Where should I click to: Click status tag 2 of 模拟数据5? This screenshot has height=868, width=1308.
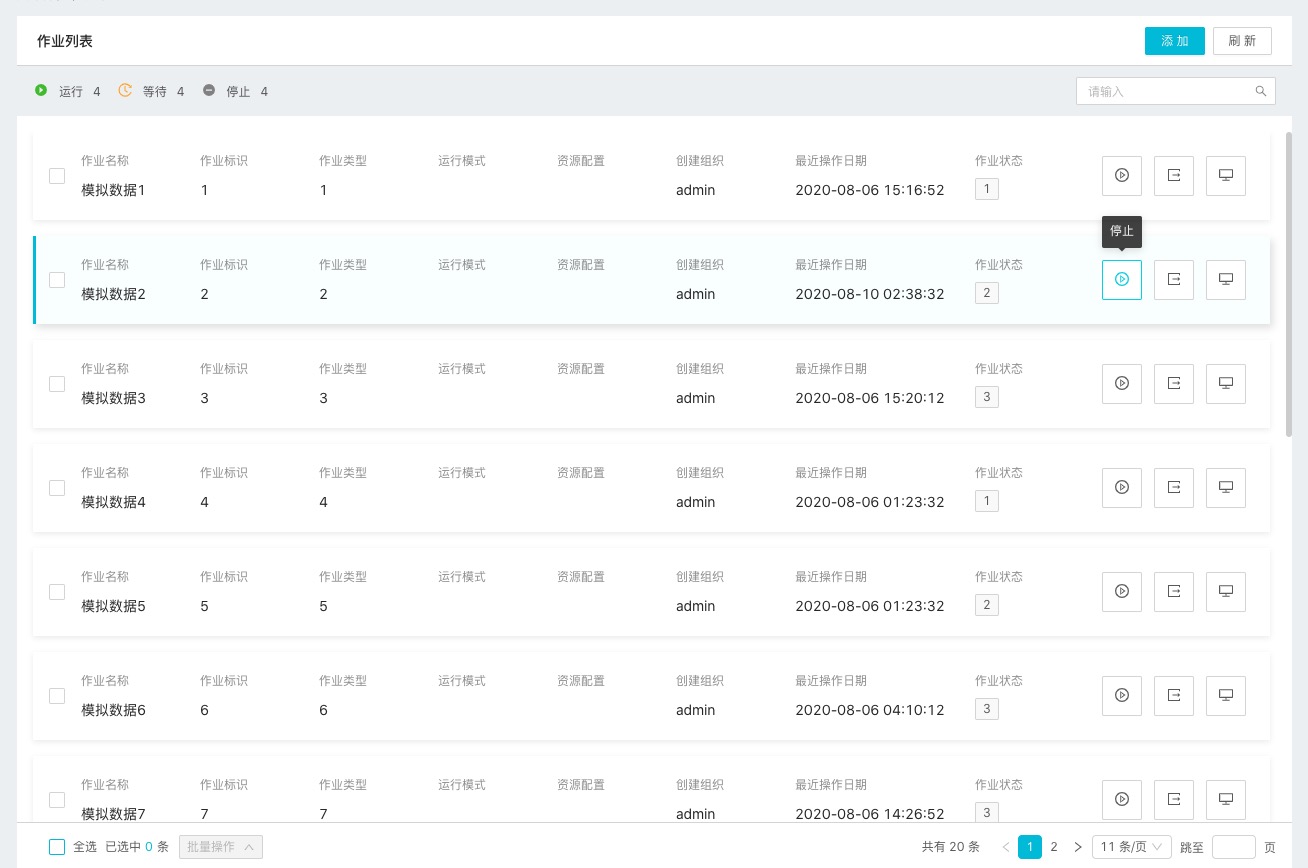pyautogui.click(x=987, y=605)
